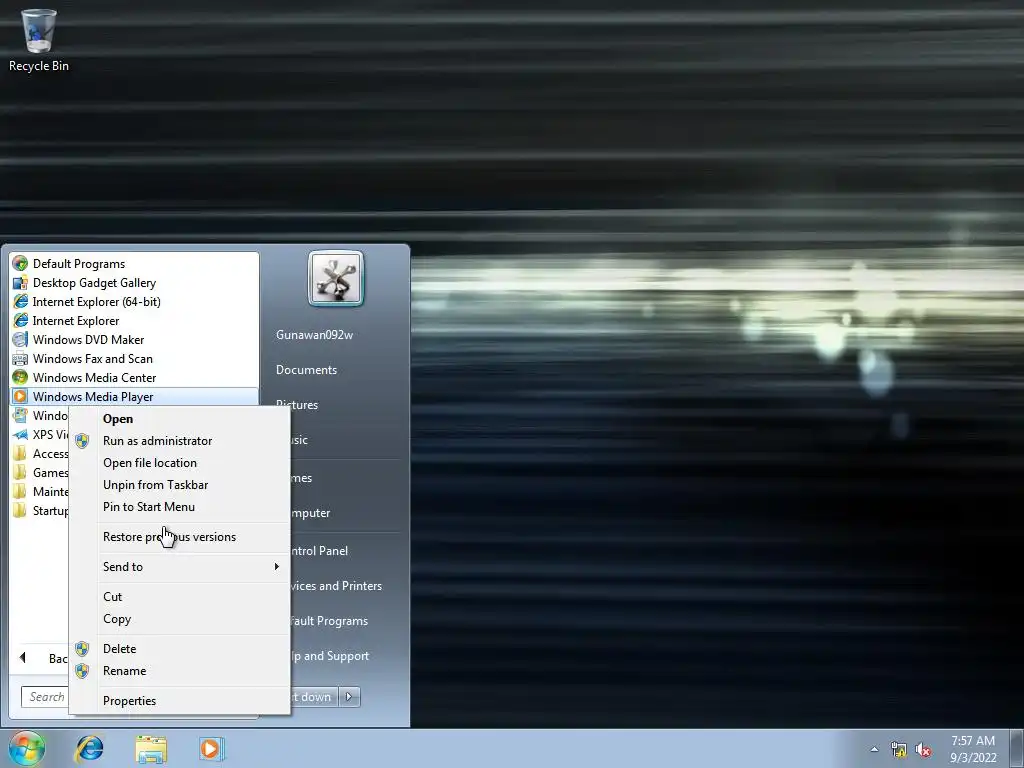This screenshot has height=768, width=1024.
Task: Choose Run as administrator
Action: pyautogui.click(x=180, y=441)
